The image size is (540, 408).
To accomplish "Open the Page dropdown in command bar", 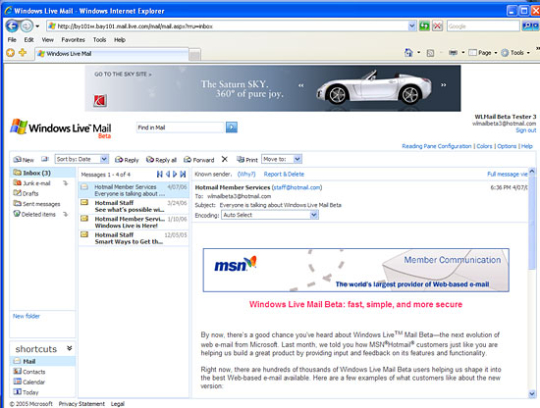I will click(483, 53).
